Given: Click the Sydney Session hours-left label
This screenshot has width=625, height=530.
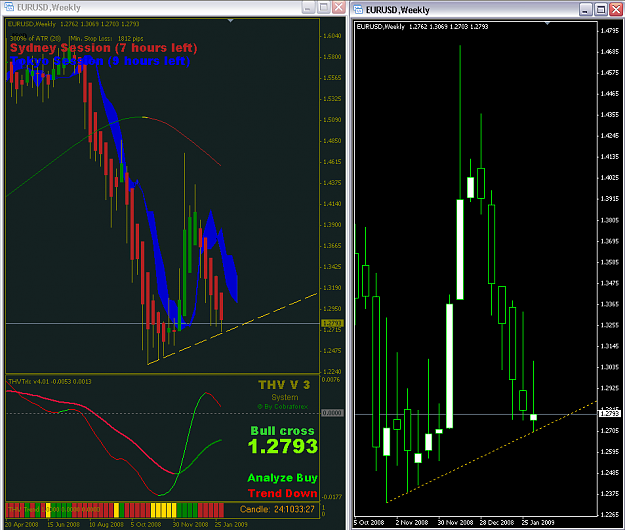Looking at the screenshot, I should [104, 48].
